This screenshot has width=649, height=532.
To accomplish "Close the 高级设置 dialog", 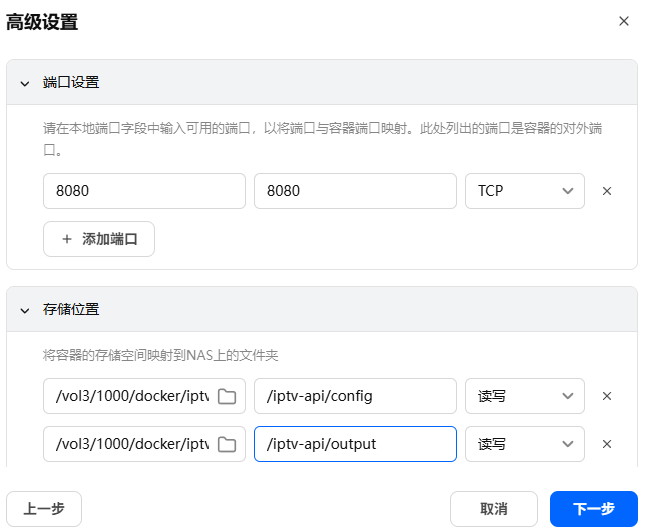I will click(624, 21).
